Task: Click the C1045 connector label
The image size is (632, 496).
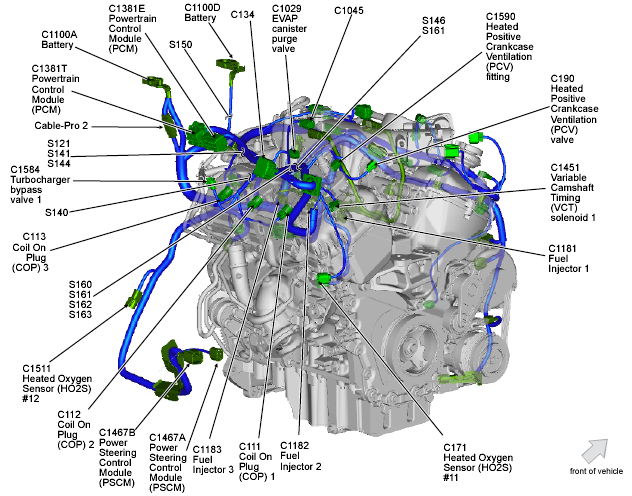Action: coord(349,10)
